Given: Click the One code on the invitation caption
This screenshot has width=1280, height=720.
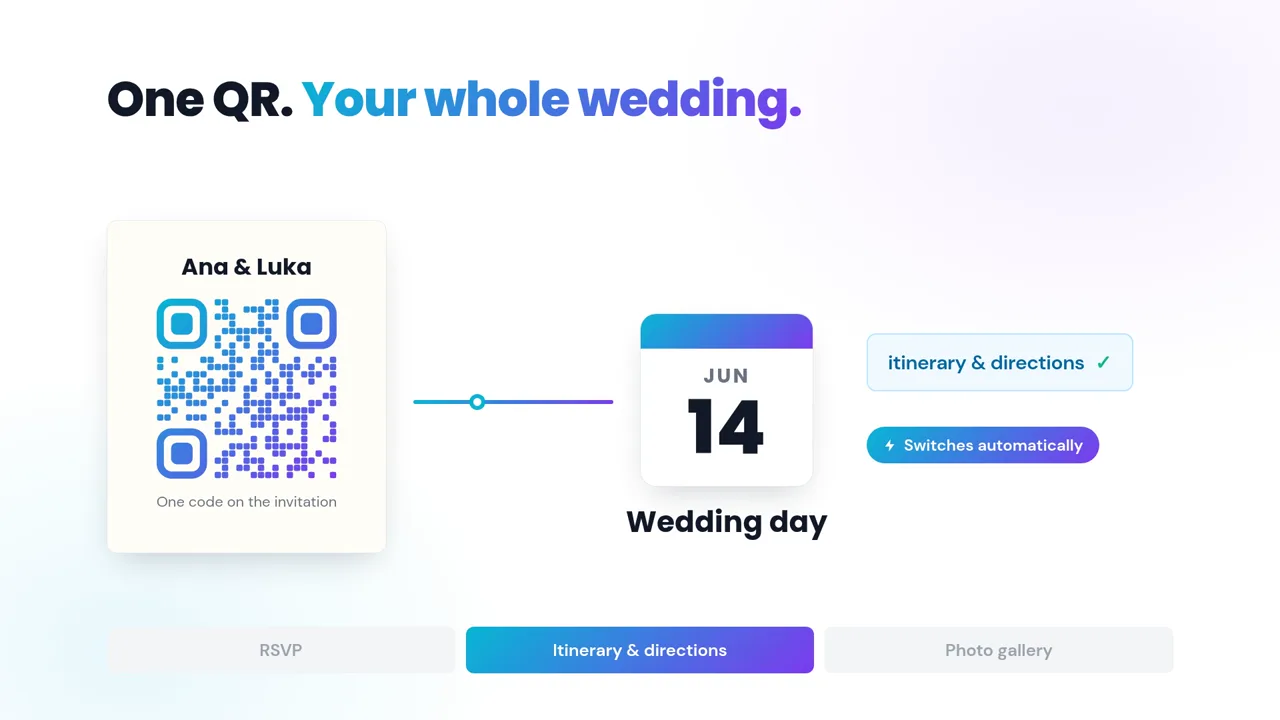Looking at the screenshot, I should 247,502.
